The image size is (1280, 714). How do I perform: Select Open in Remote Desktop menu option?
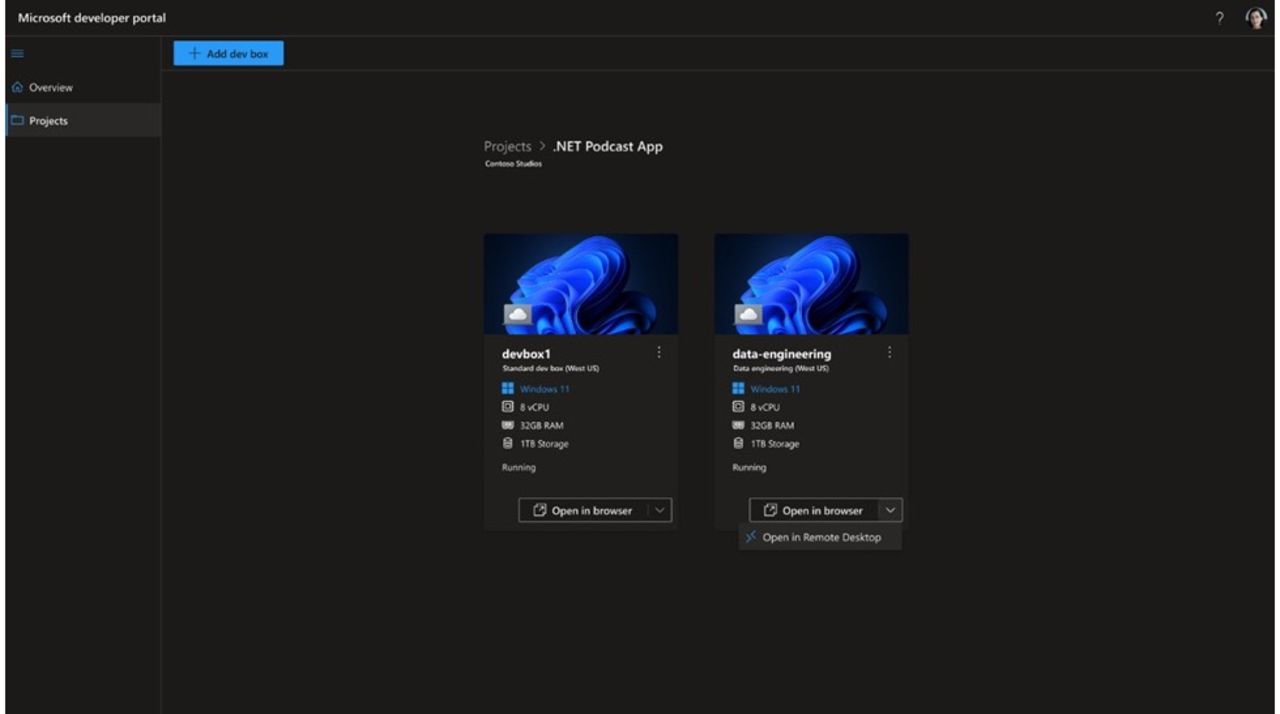coord(820,537)
